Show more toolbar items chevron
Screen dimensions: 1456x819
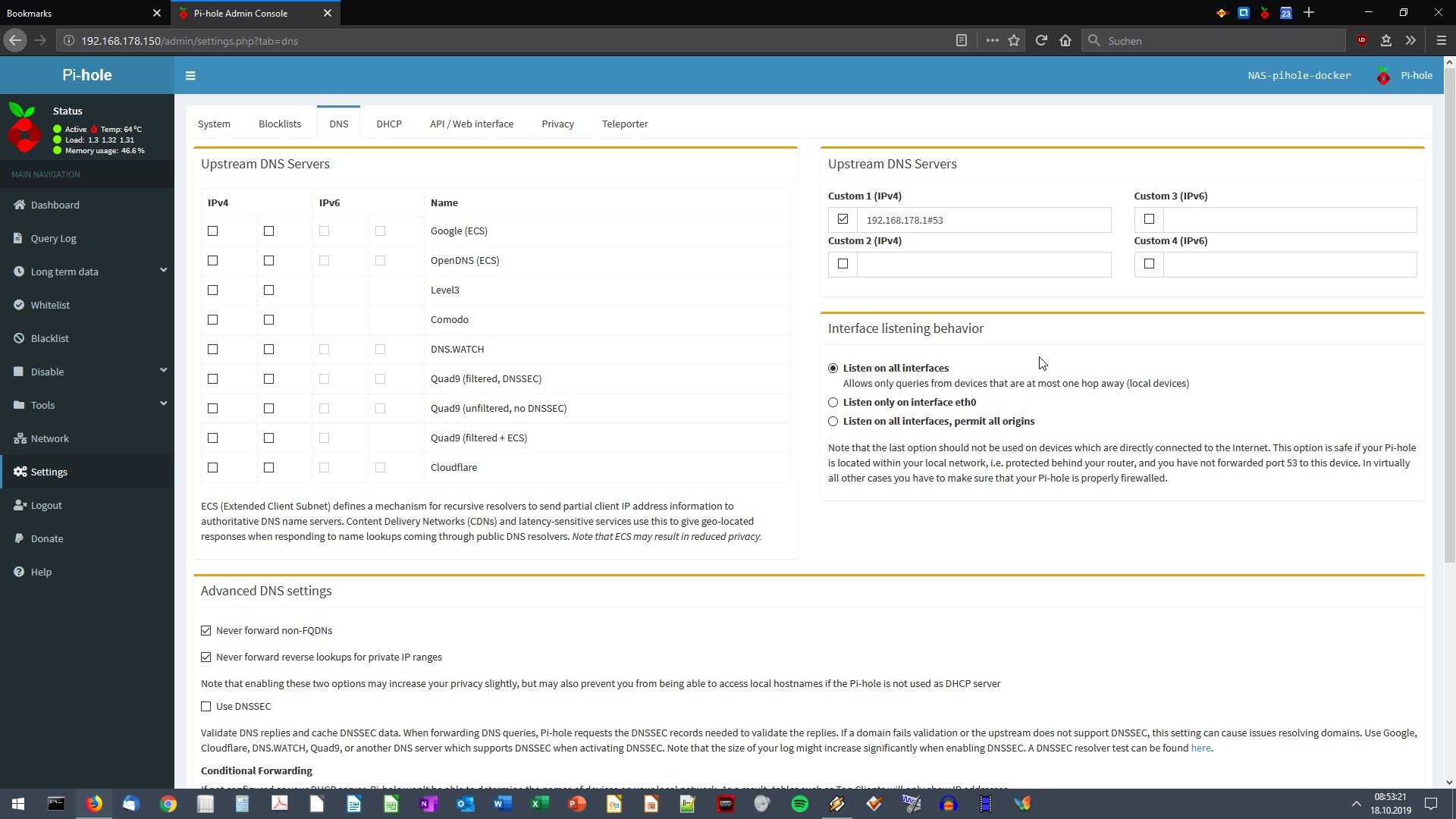(x=1410, y=41)
